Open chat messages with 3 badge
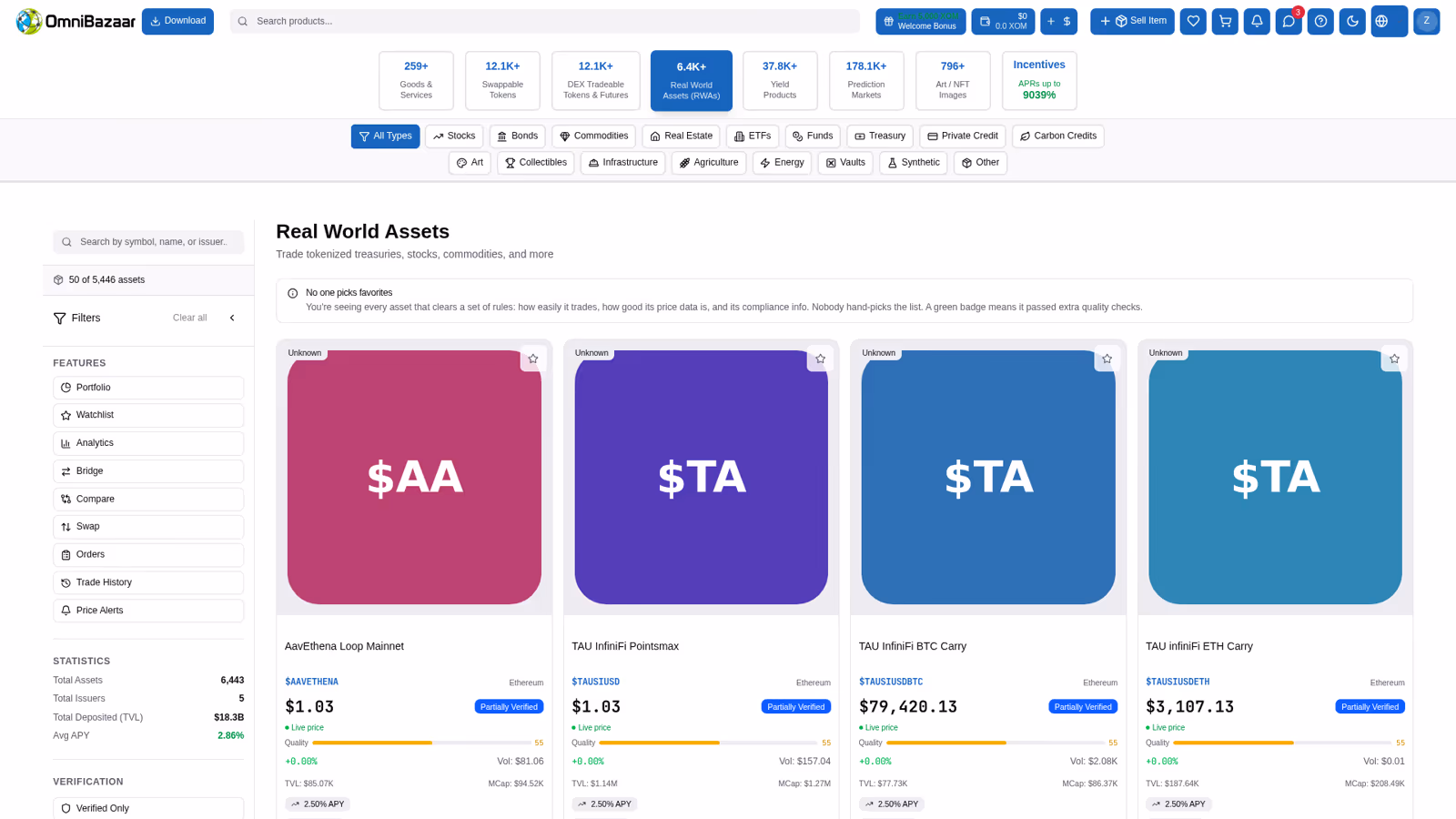 (x=1289, y=21)
